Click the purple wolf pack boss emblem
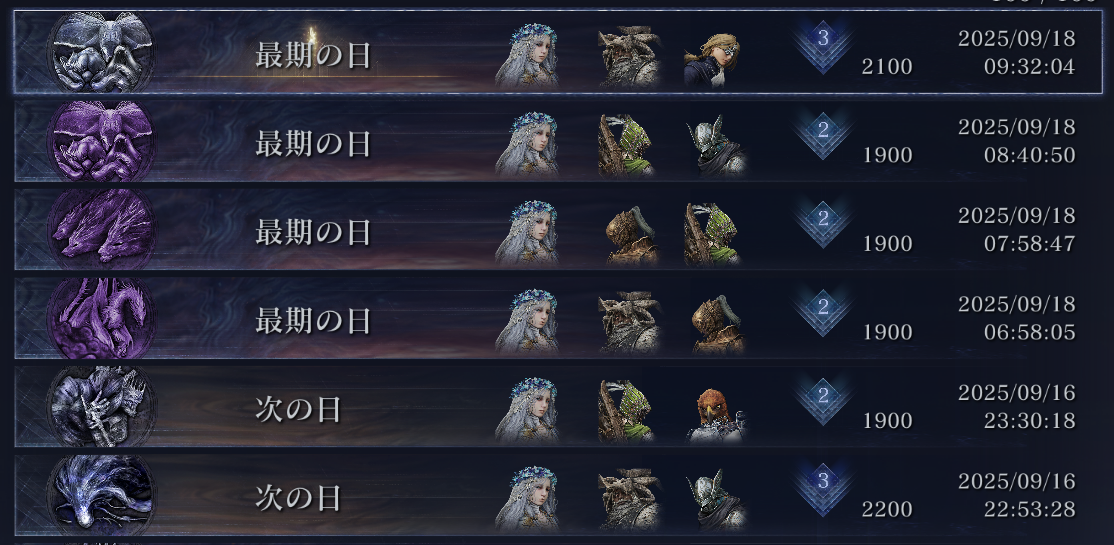 point(100,230)
